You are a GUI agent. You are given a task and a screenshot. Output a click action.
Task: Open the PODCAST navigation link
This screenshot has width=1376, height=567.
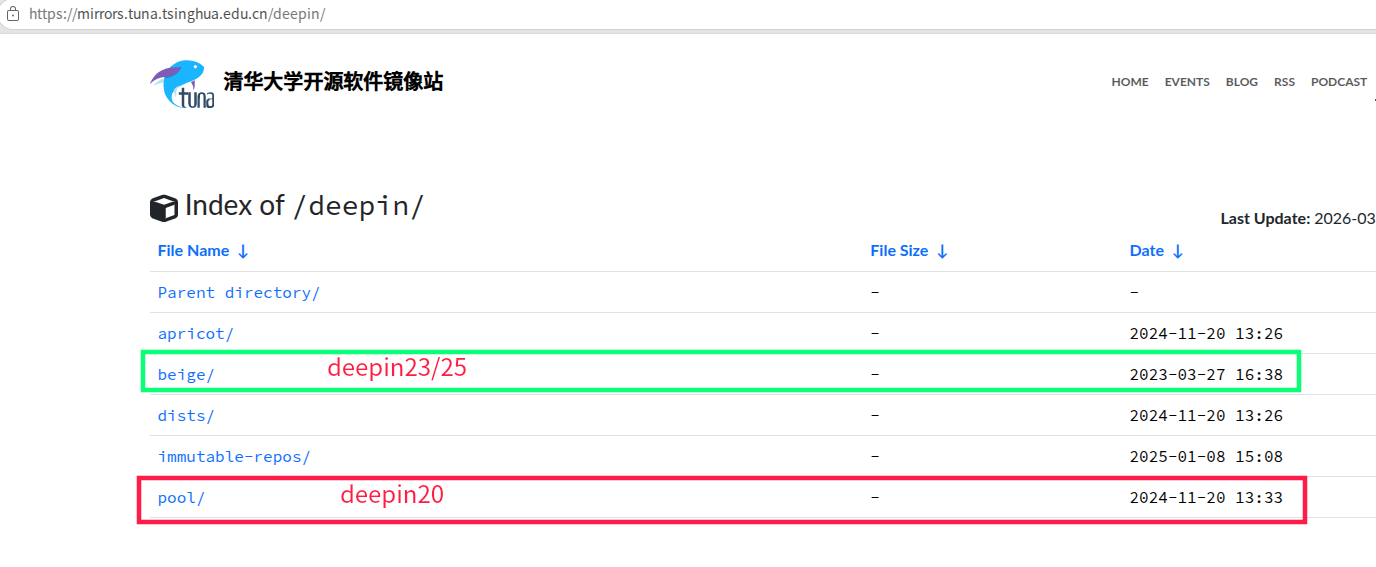[x=1339, y=82]
